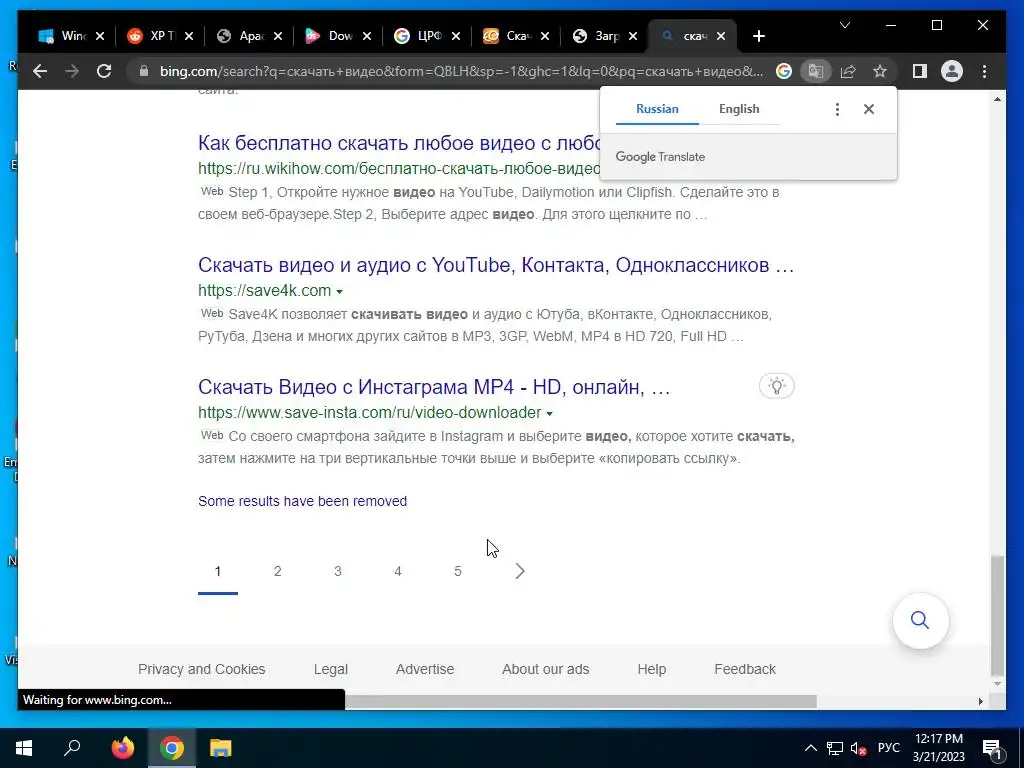
Task: Click the lightbulb icon beside Instagram result
Action: (x=776, y=386)
